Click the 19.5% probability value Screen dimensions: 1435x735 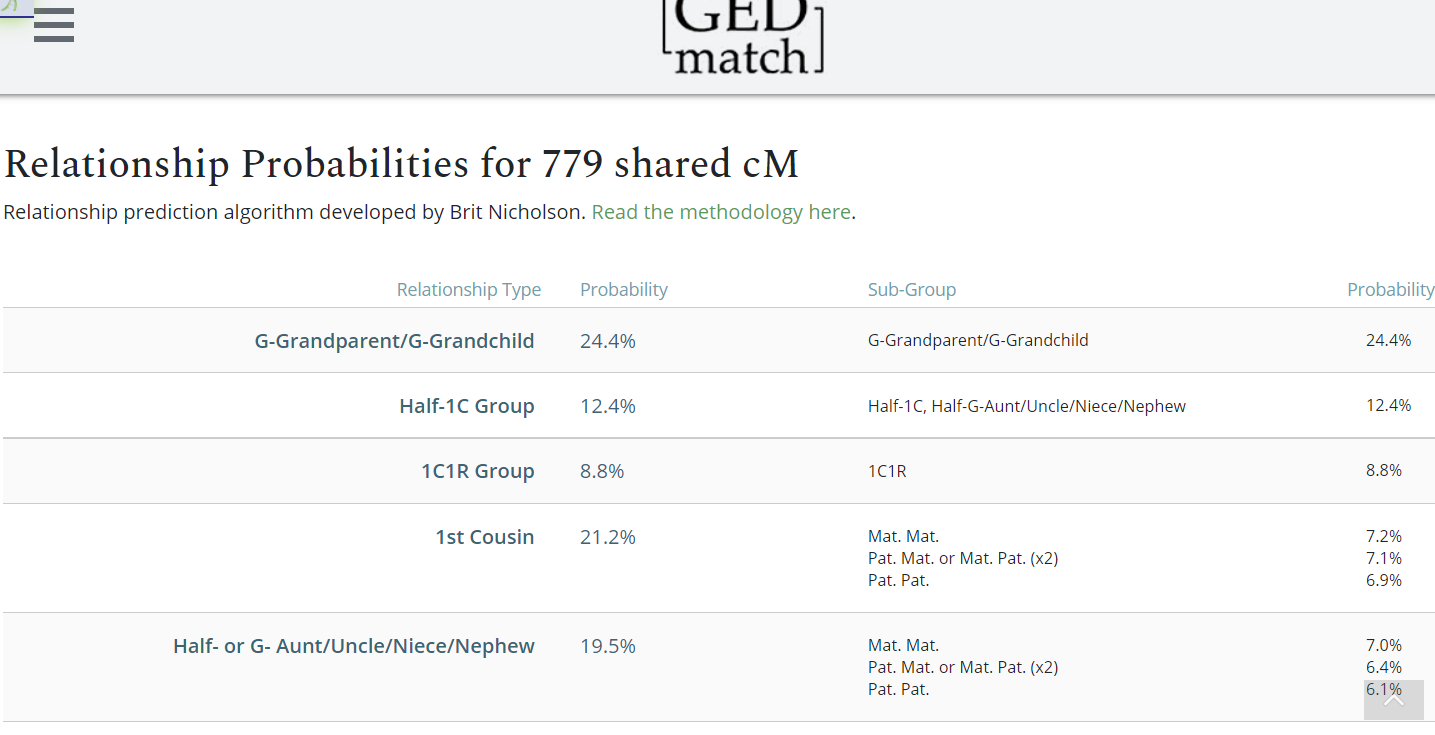click(x=607, y=646)
